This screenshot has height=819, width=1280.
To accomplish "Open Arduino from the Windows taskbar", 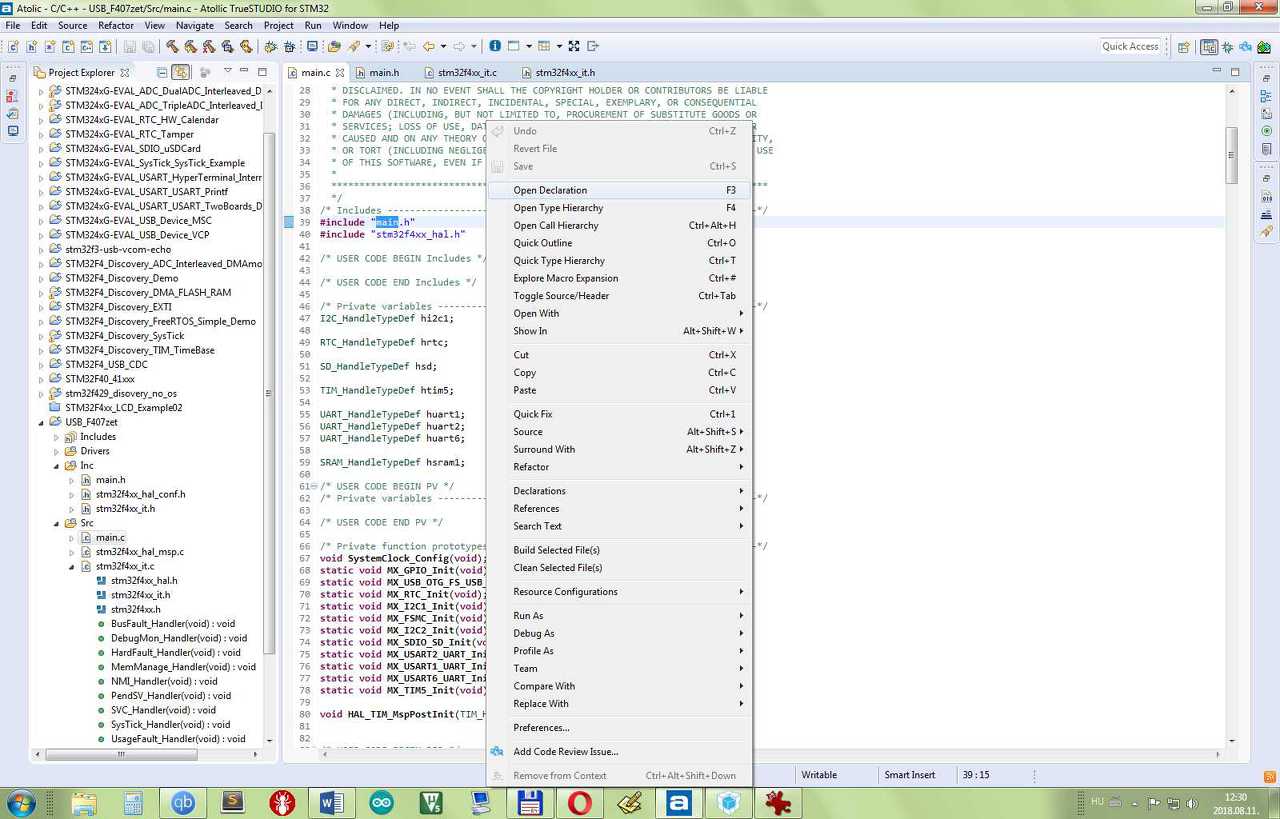I will pyautogui.click(x=381, y=802).
